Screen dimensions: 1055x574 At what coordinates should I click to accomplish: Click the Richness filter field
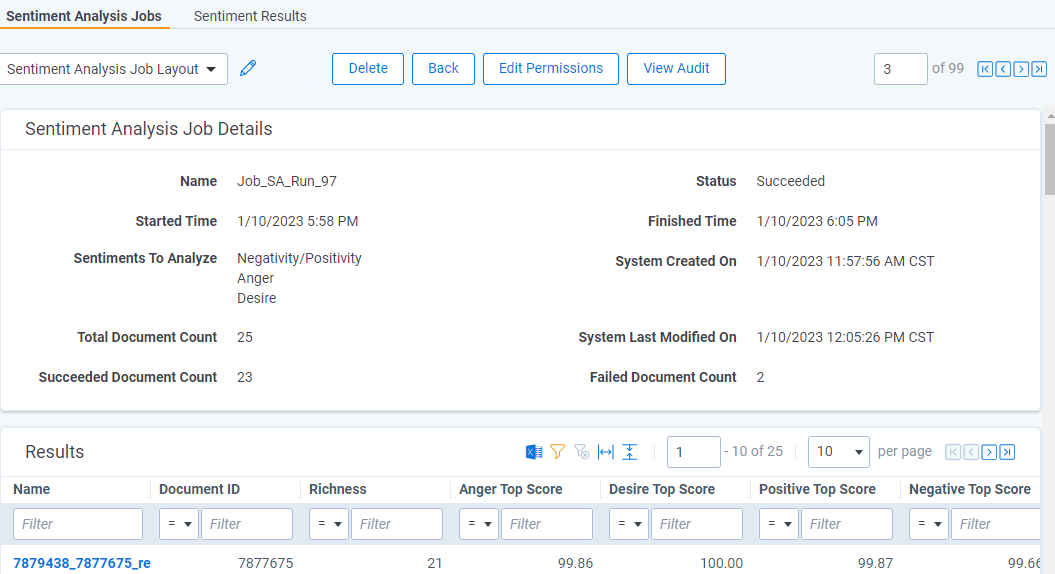pyautogui.click(x=397, y=524)
